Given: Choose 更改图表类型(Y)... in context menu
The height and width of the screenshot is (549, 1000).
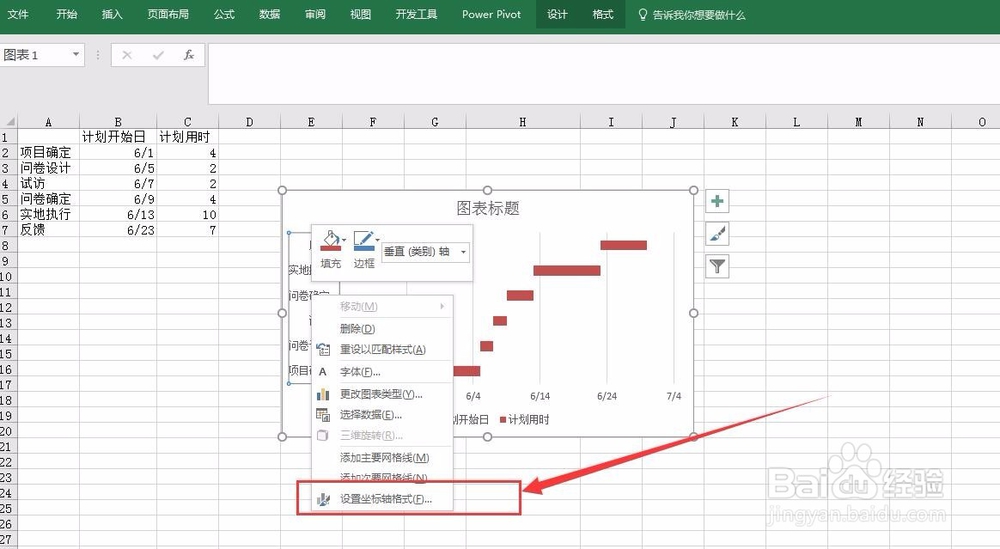Looking at the screenshot, I should [382, 394].
